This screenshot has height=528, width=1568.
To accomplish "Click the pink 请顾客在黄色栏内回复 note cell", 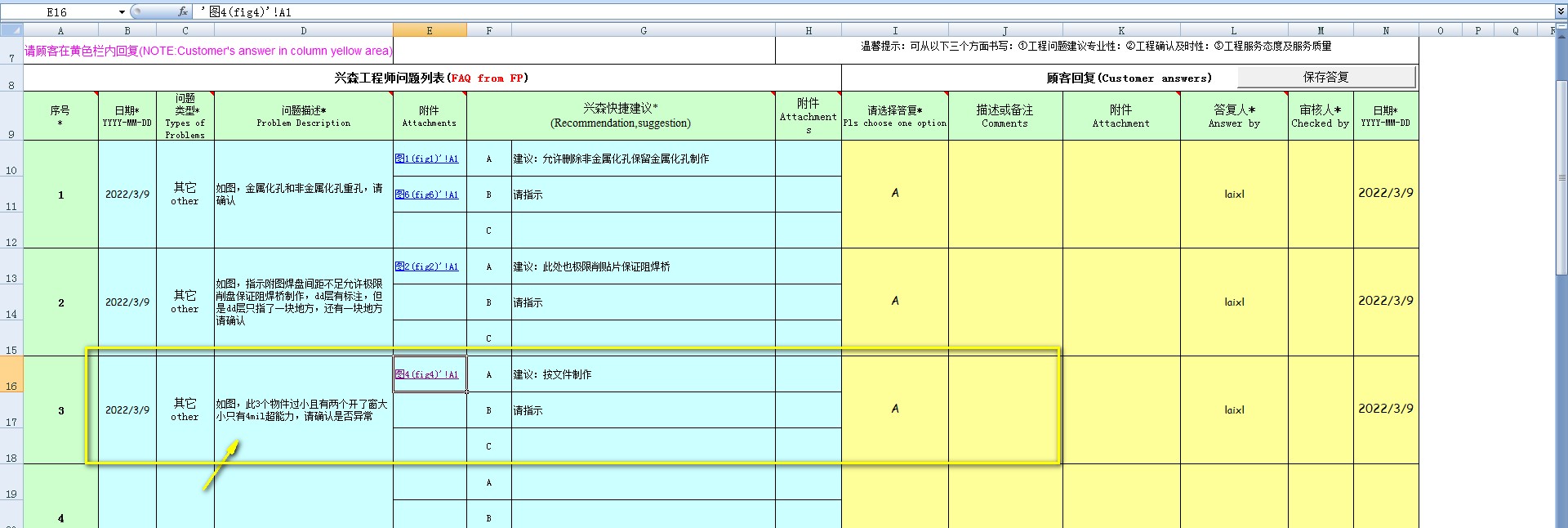I will click(x=208, y=51).
